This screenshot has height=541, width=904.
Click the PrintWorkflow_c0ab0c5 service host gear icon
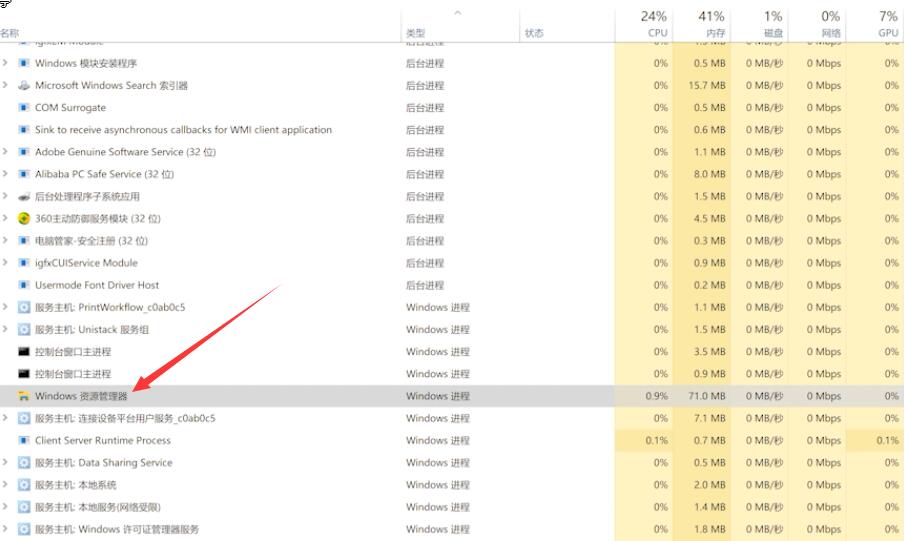[24, 307]
